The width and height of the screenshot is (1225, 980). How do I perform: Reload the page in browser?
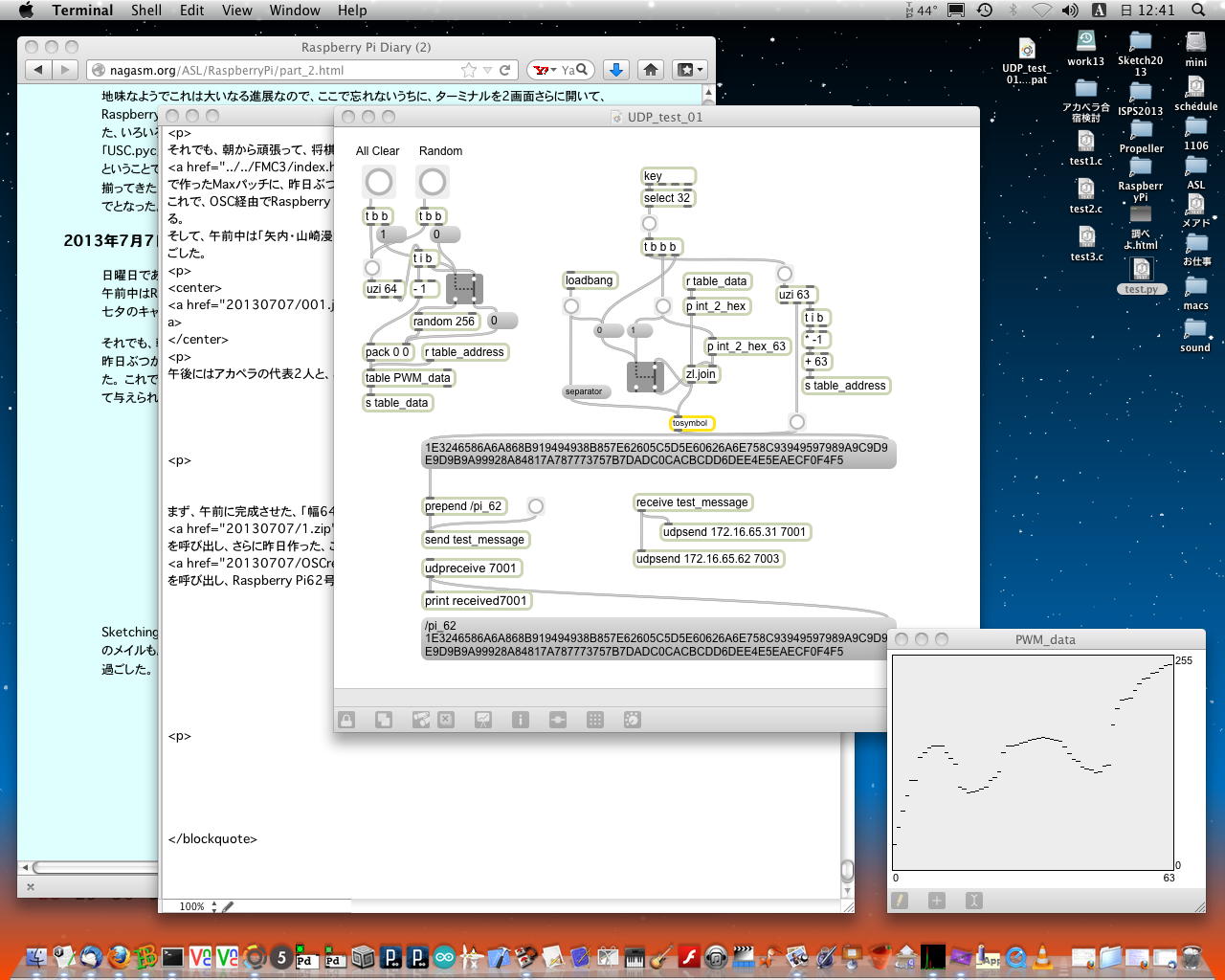click(x=504, y=70)
